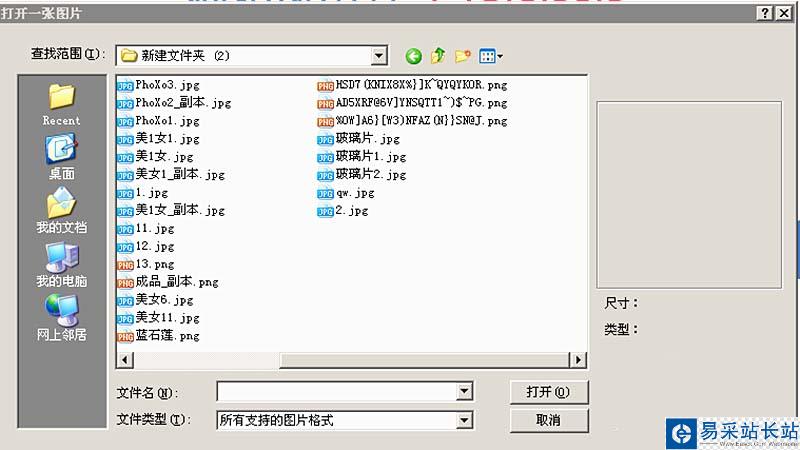Image resolution: width=800 pixels, height=450 pixels.
Task: Select file 美女6.jpg
Action: [x=155, y=300]
